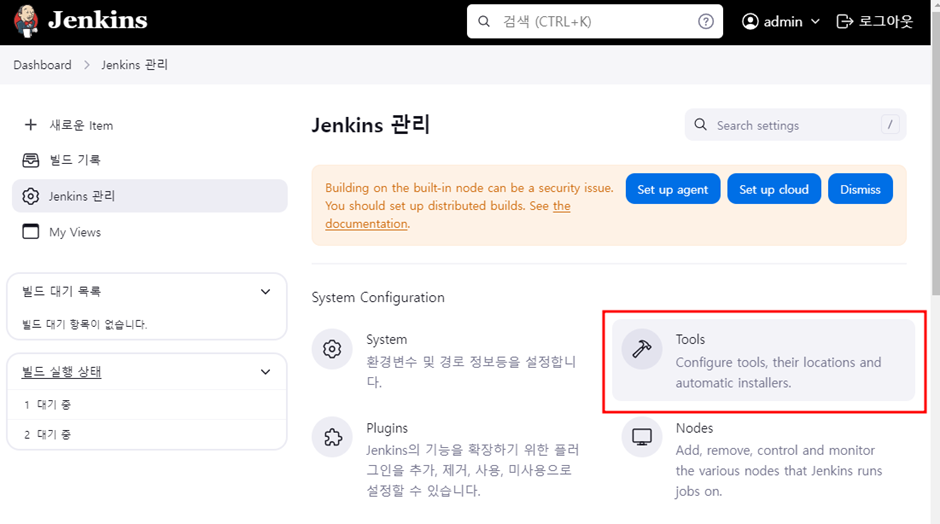
Task: Collapse the 빌드 실행 상태 panel chevron
Action: pos(266,372)
